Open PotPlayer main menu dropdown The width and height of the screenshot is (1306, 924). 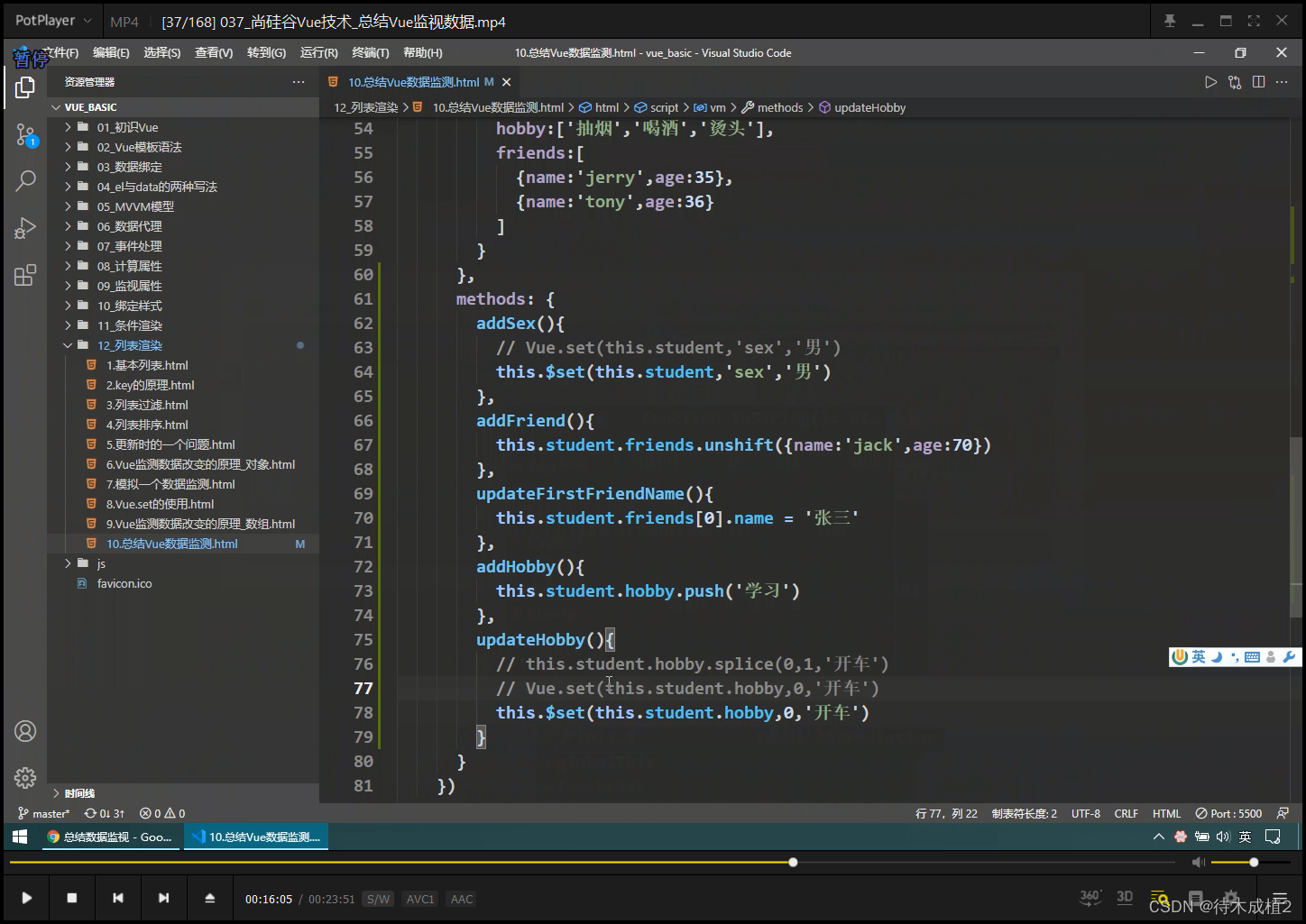(53, 21)
